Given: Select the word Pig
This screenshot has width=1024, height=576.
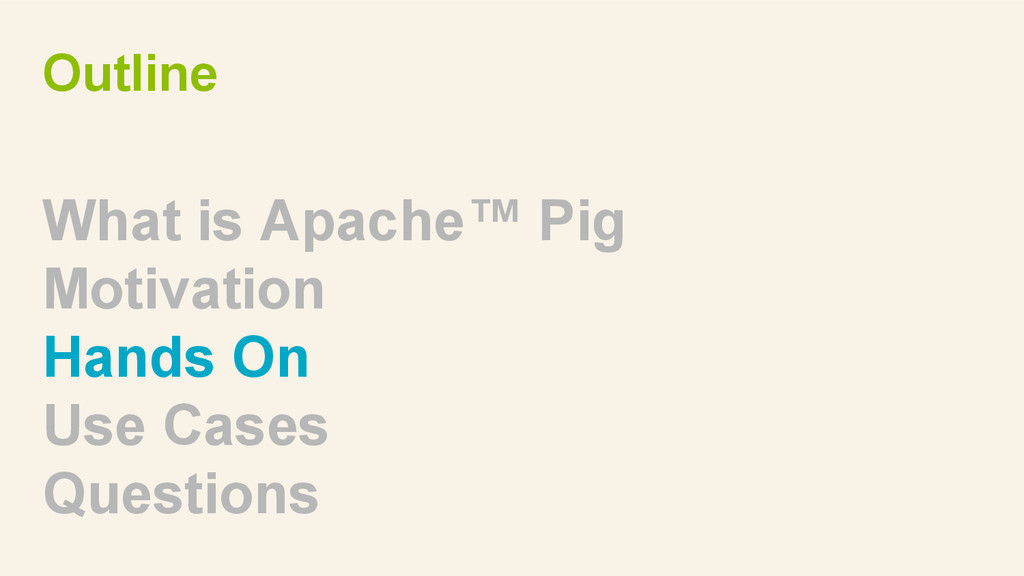Looking at the screenshot, I should [x=583, y=225].
